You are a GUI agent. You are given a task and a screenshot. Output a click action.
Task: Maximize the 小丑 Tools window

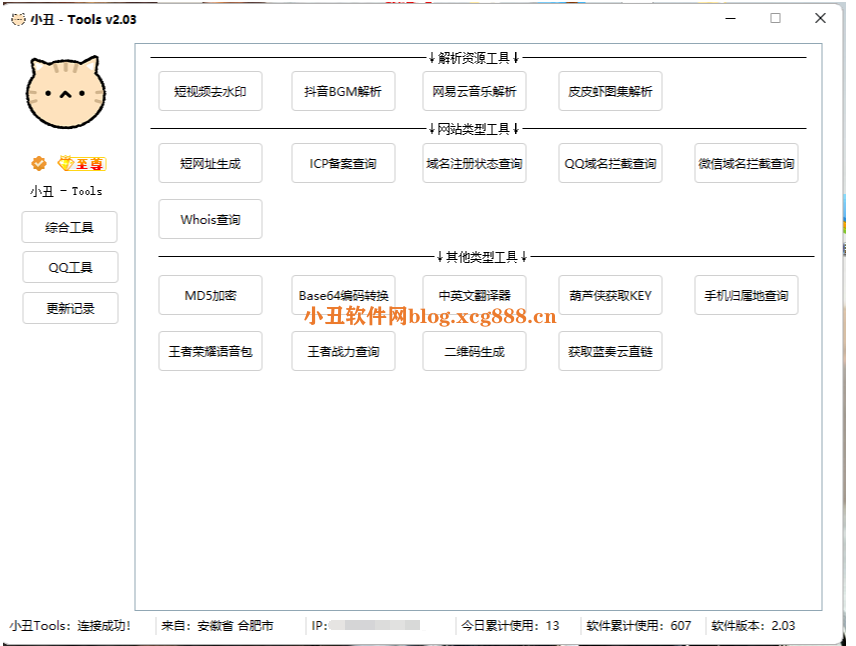tap(775, 19)
